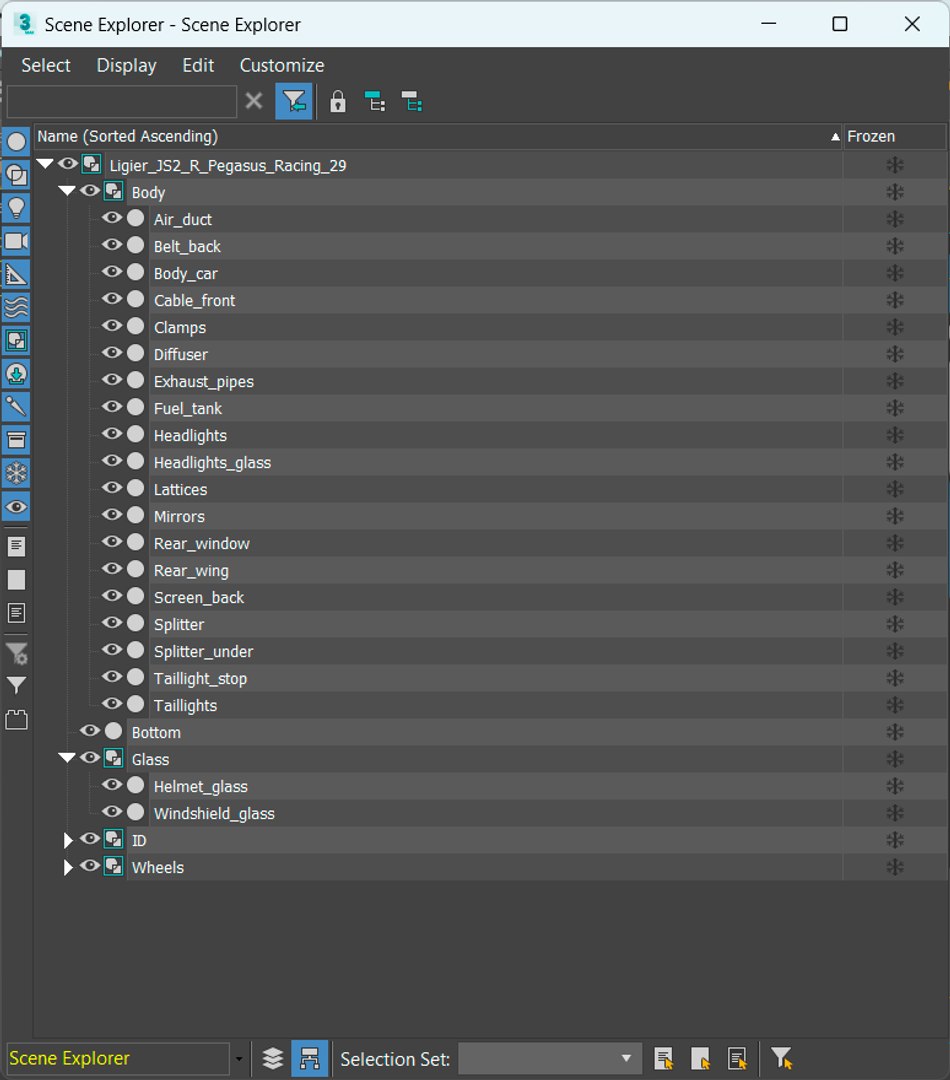Select the Fuel_tank object
The width and height of the screenshot is (950, 1080).
click(187, 408)
